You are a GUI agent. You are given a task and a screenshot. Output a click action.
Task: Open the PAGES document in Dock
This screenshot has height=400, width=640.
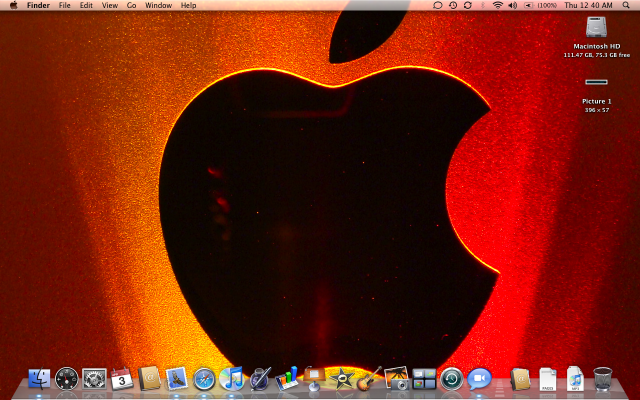point(548,379)
